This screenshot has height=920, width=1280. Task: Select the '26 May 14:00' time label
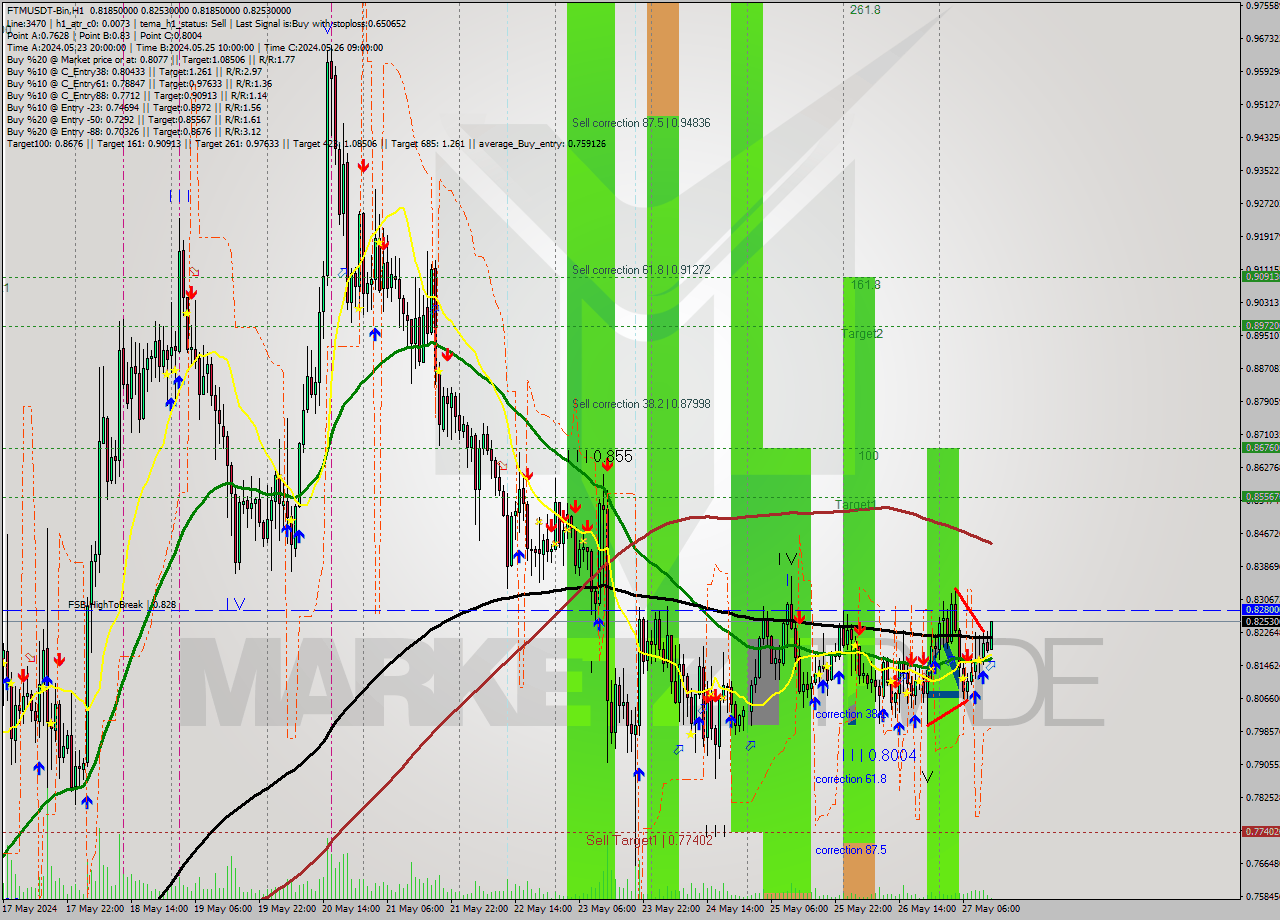(x=927, y=909)
